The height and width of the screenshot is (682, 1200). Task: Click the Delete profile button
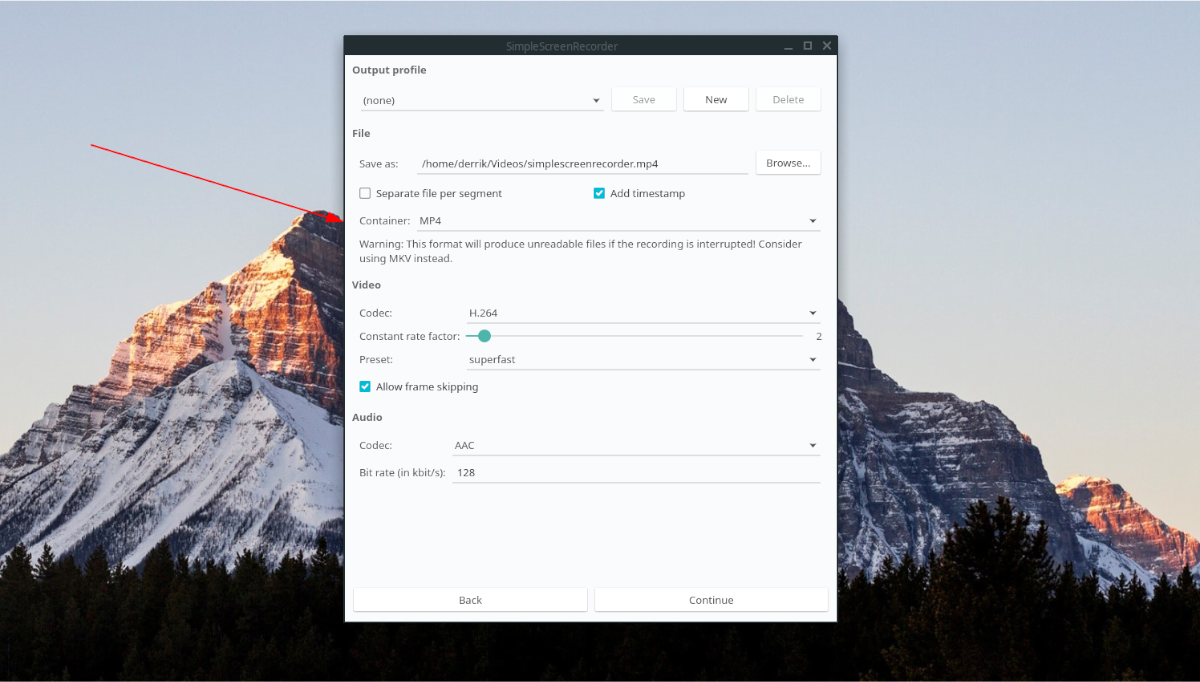click(788, 99)
